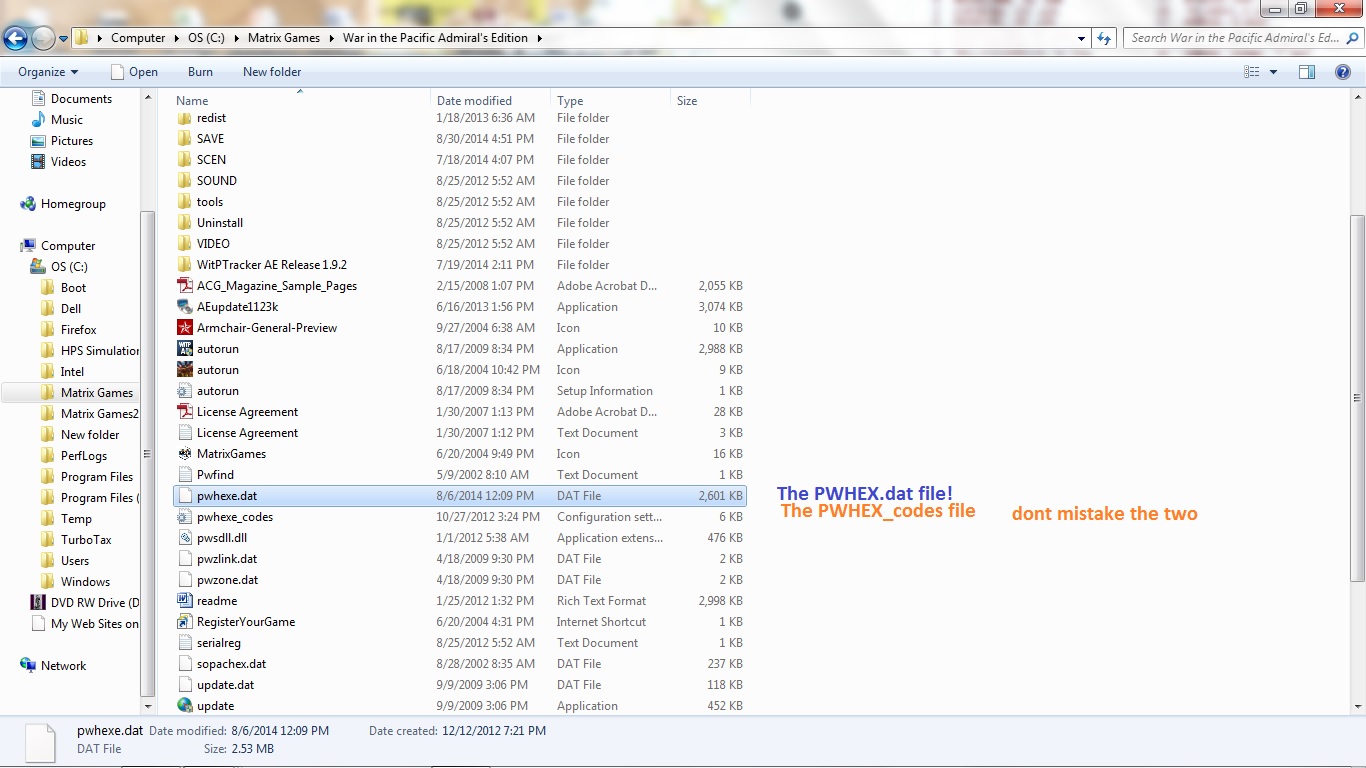Select the SAVE folder icon
The image size is (1366, 768).
click(x=184, y=139)
